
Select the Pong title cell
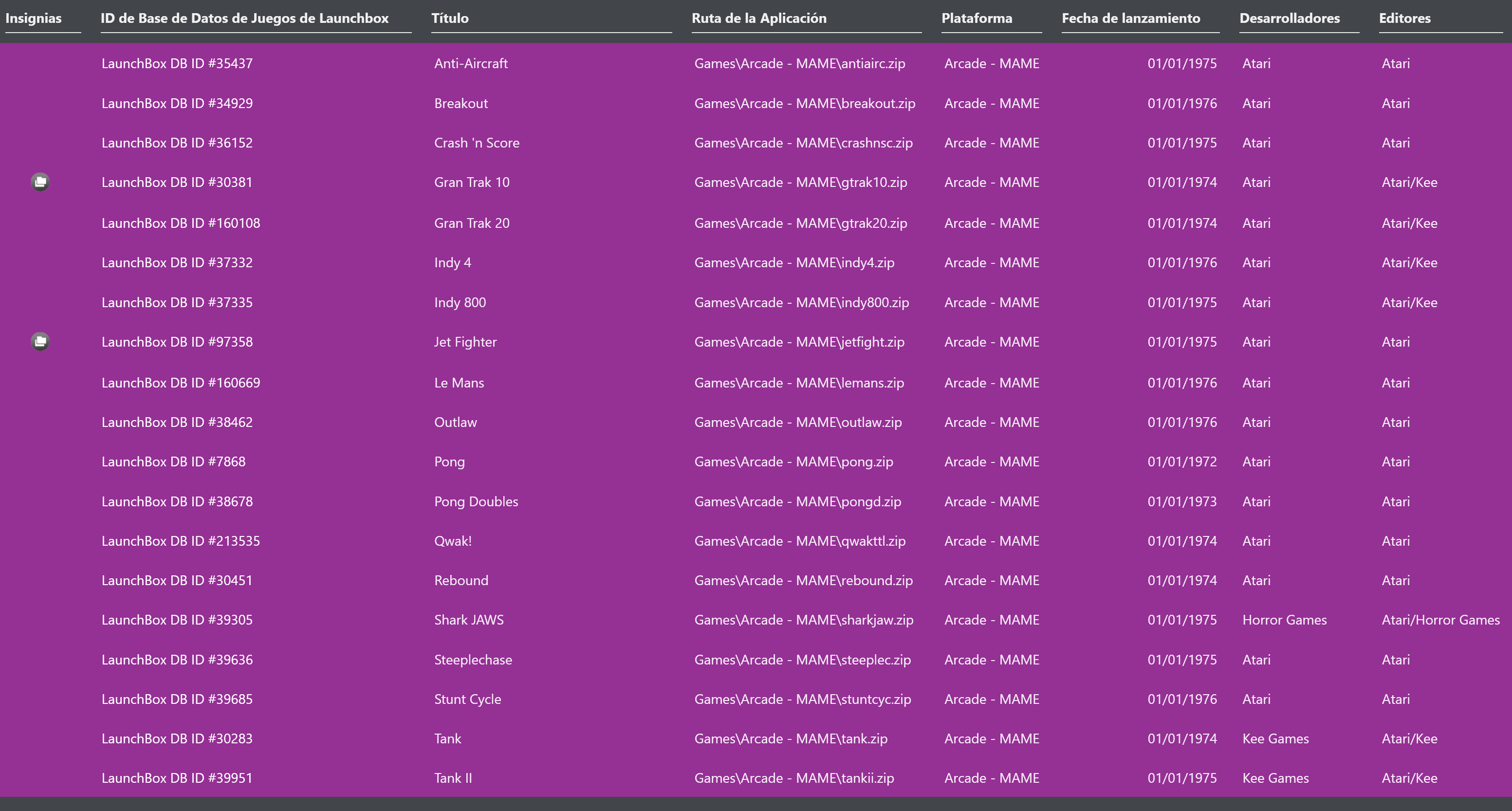450,462
